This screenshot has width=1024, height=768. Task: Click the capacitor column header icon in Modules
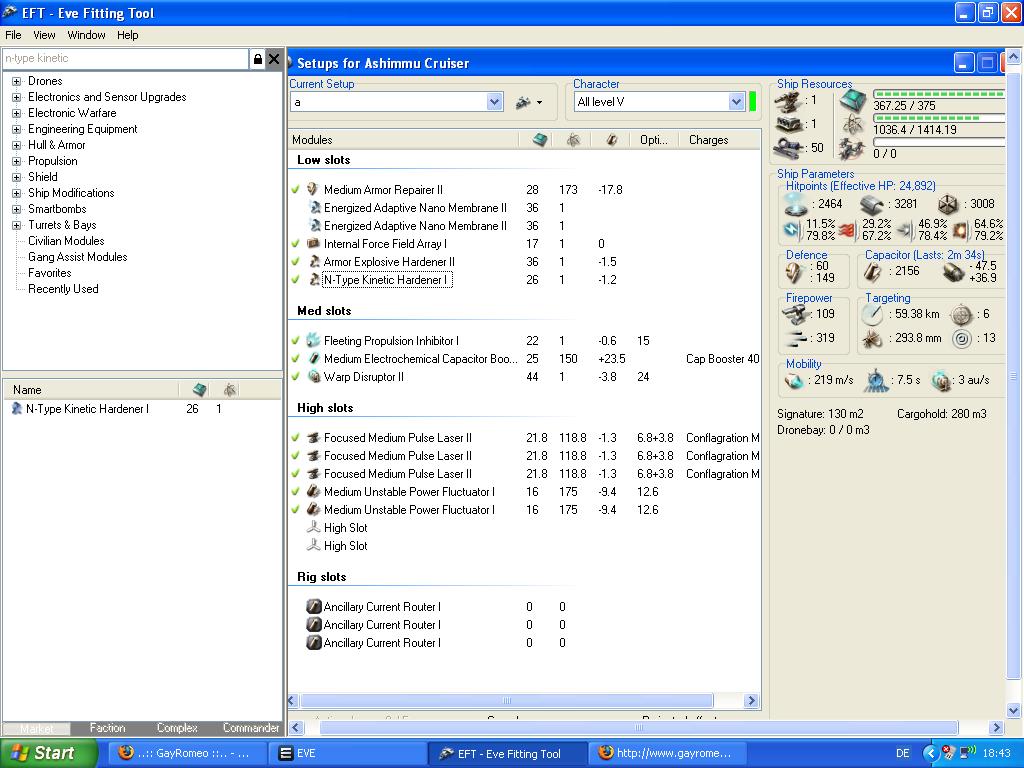(612, 140)
